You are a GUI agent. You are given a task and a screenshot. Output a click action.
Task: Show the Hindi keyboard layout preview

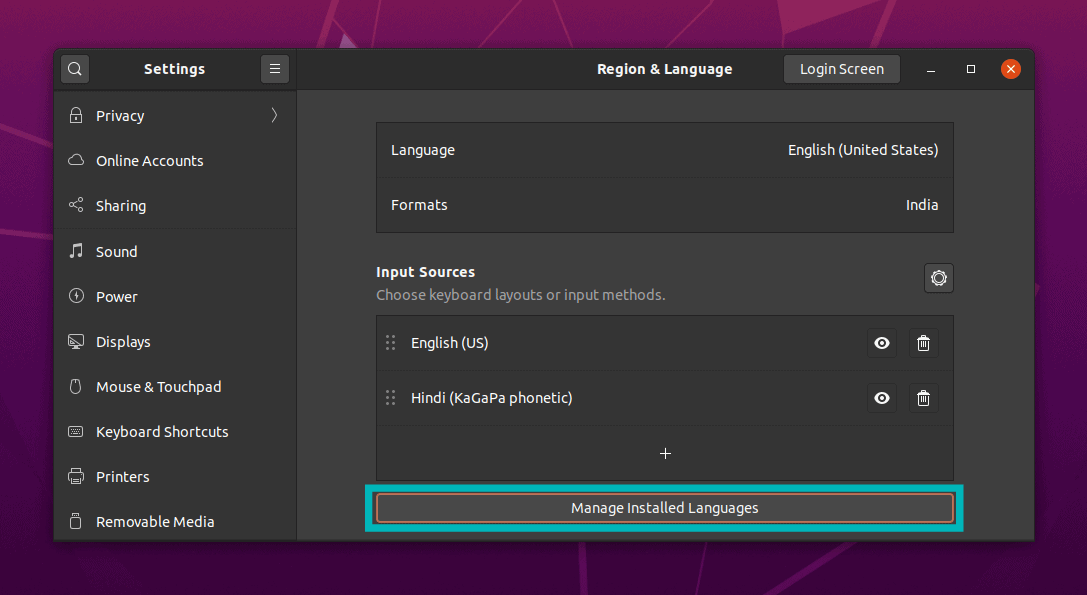coord(881,398)
